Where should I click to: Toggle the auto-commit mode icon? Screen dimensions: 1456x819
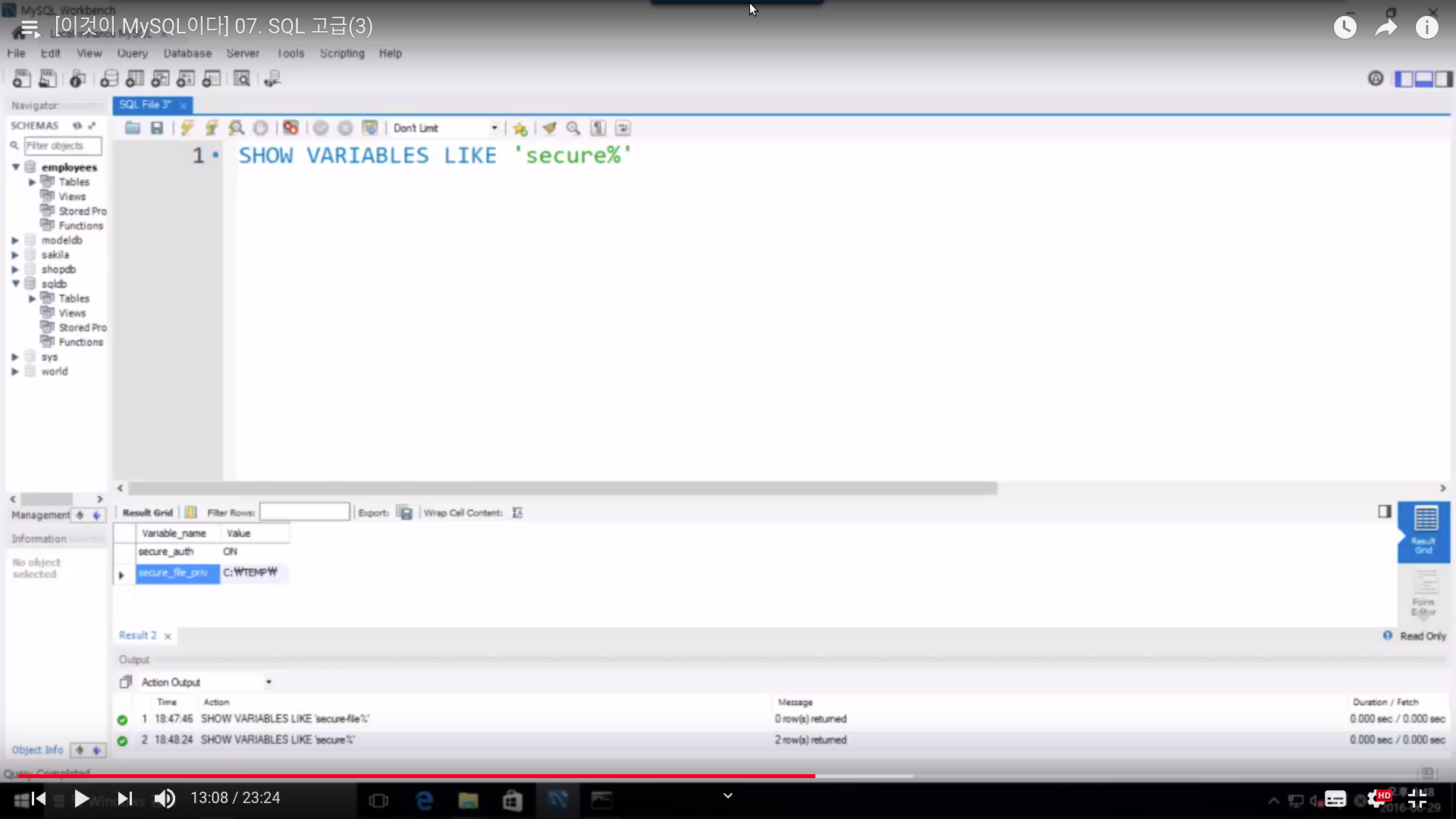coord(369,128)
